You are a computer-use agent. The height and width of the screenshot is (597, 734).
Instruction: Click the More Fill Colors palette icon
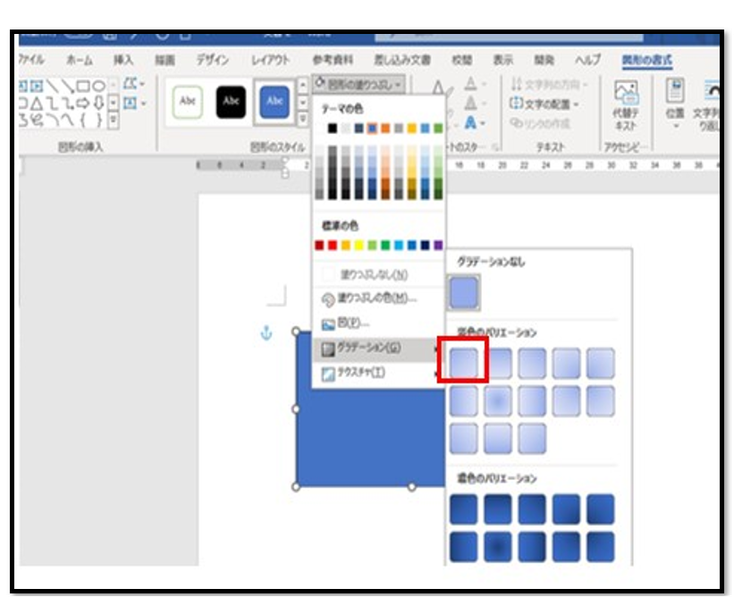pos(328,300)
